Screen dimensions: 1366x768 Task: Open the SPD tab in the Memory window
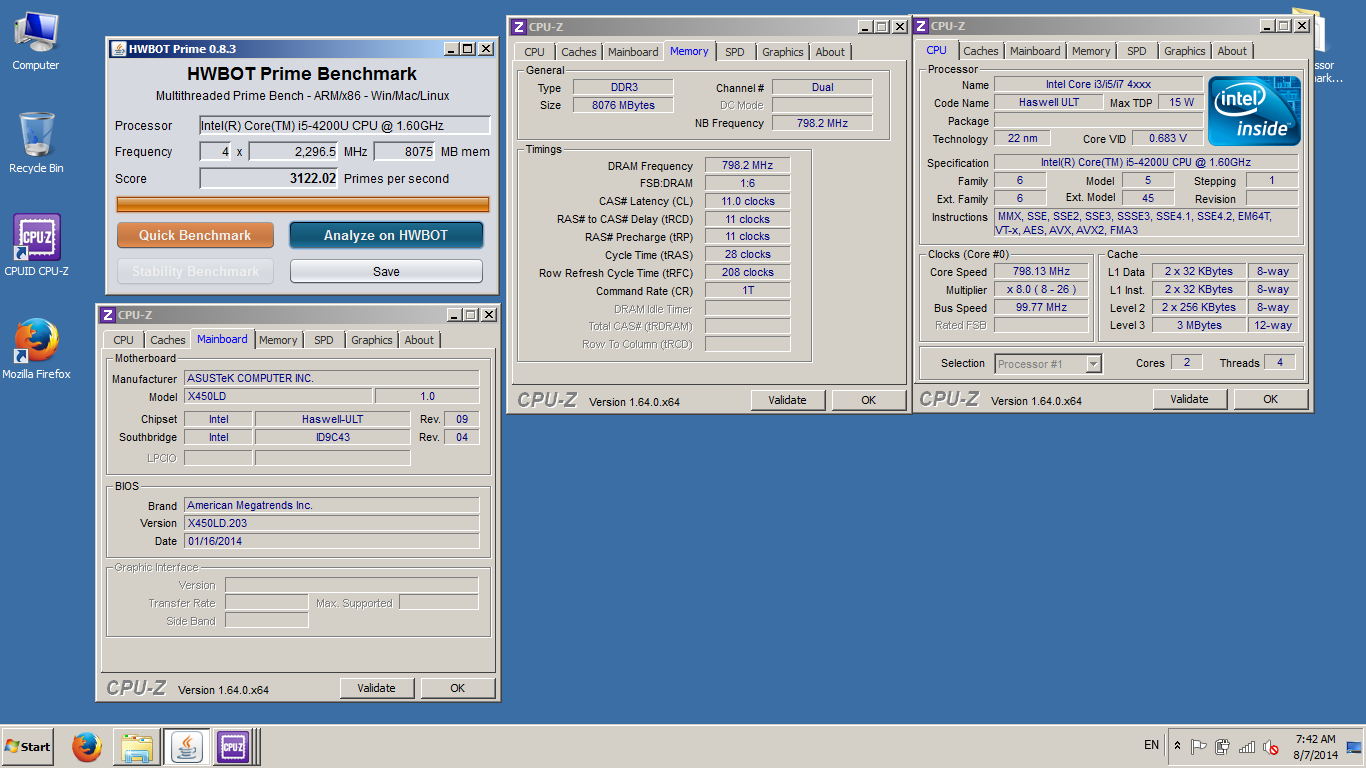(735, 52)
